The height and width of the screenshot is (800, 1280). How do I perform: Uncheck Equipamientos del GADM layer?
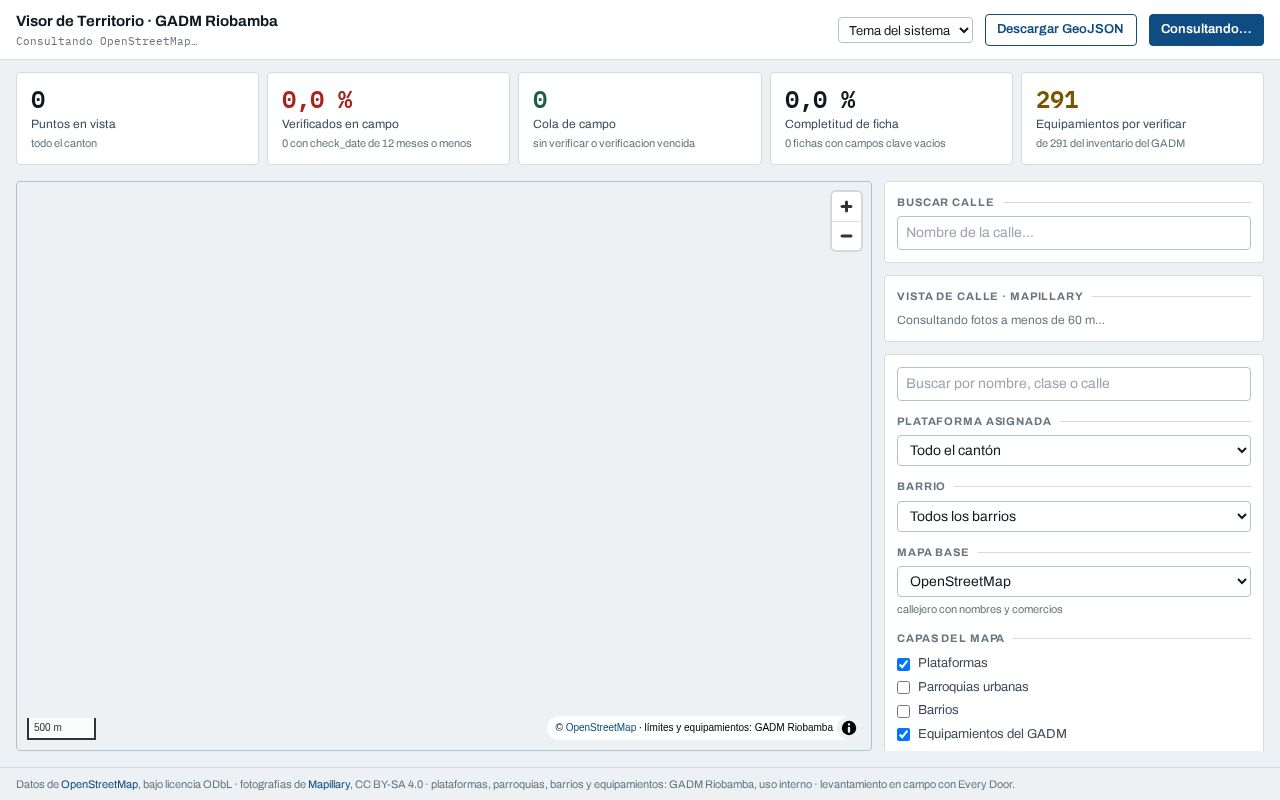(x=903, y=735)
